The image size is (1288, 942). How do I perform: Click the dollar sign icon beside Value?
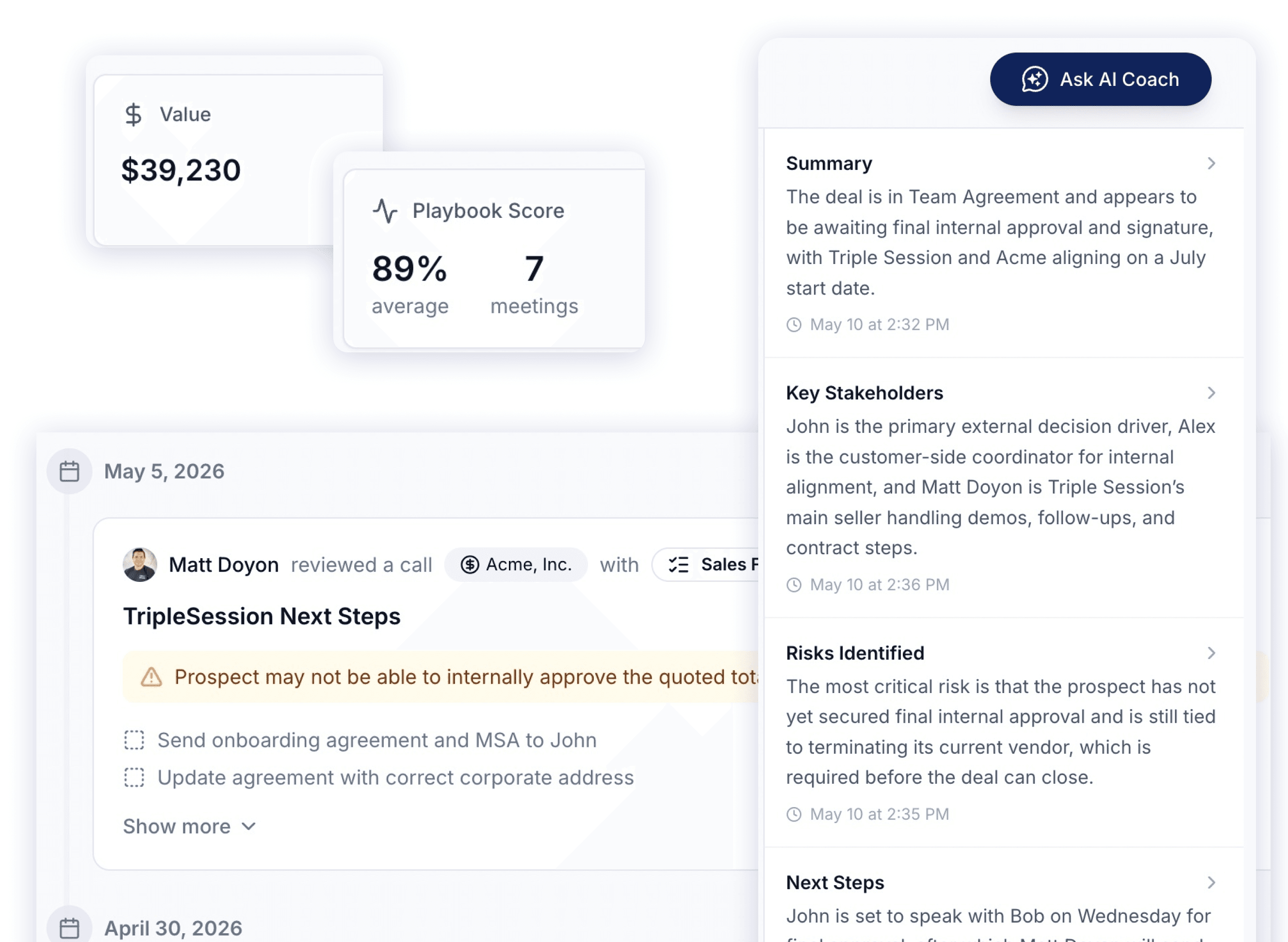point(133,115)
